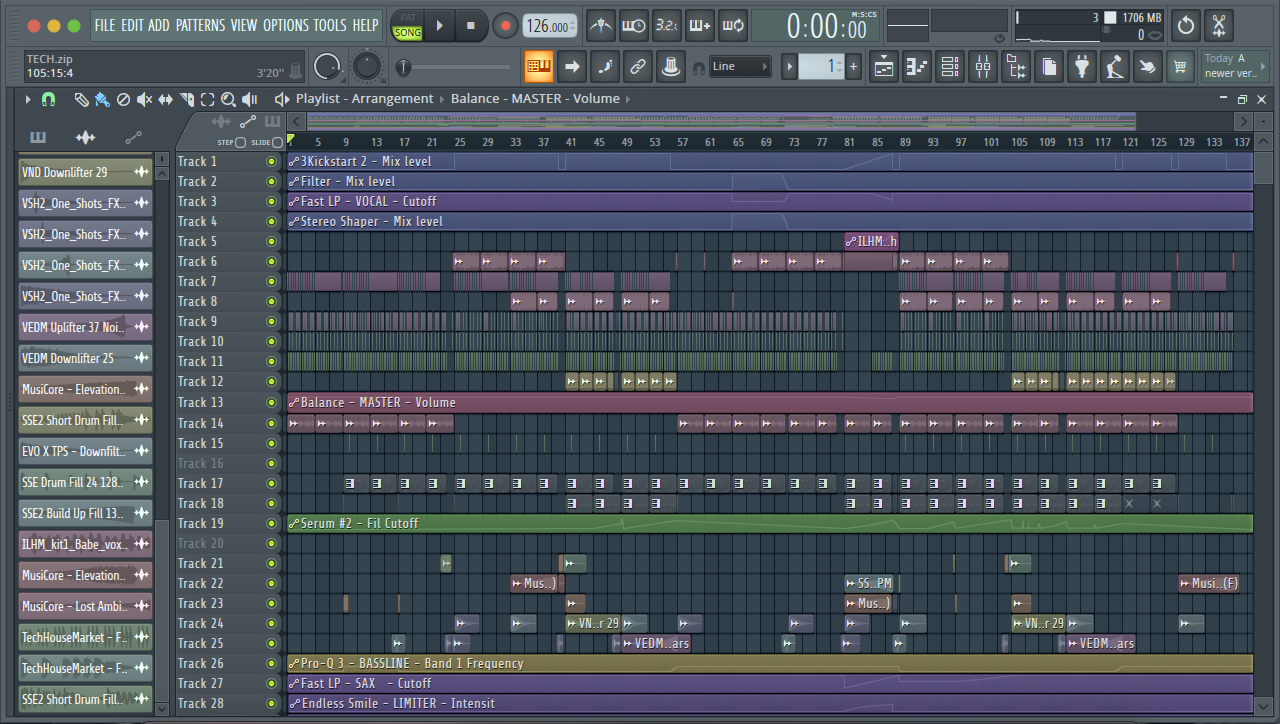This screenshot has width=1280, height=724.
Task: Click the tempo display showing 126.000
Action: click(x=546, y=26)
